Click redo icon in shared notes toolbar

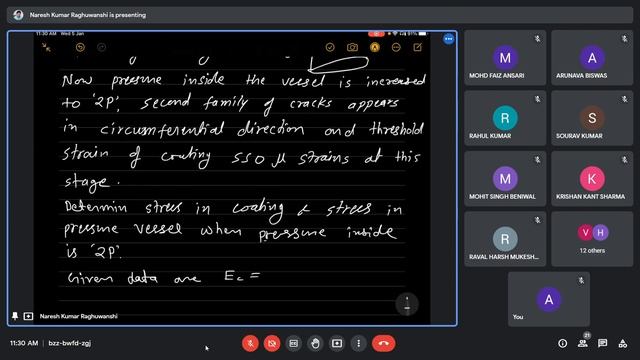(101, 47)
